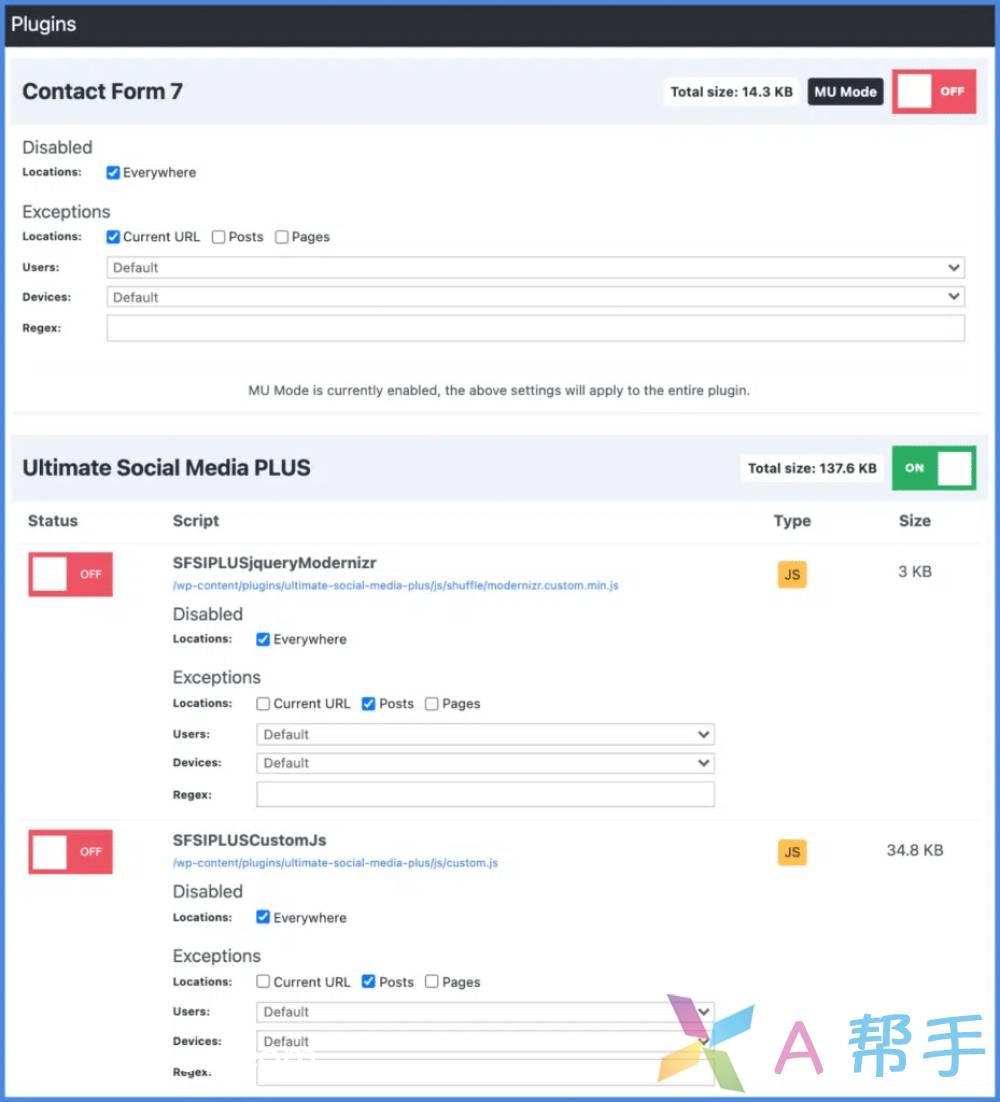This screenshot has width=1000, height=1102.
Task: Check Pages exception for Contact Form 7
Action: click(282, 237)
